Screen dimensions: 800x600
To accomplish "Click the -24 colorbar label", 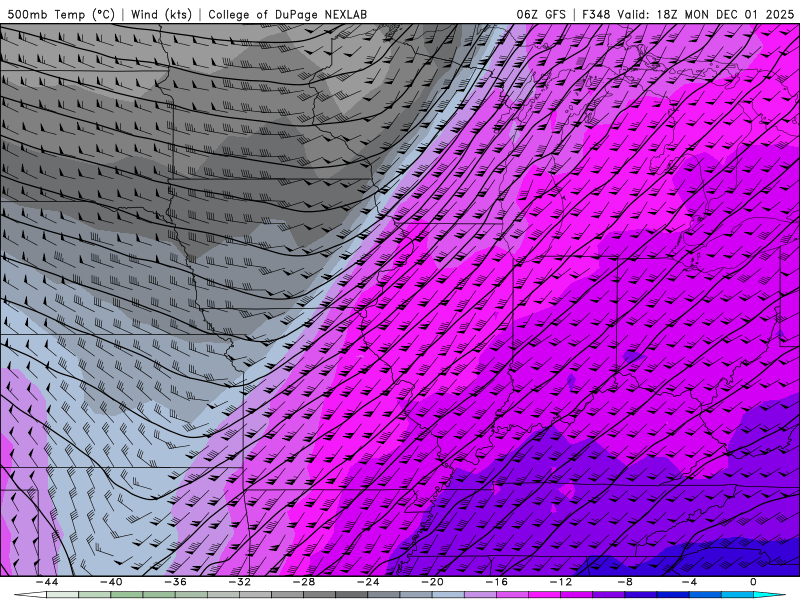I will [368, 582].
